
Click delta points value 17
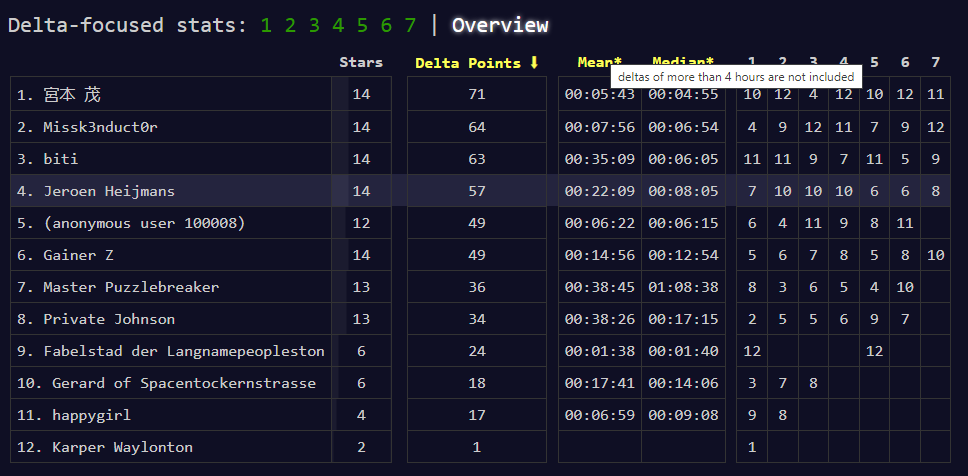(477, 416)
